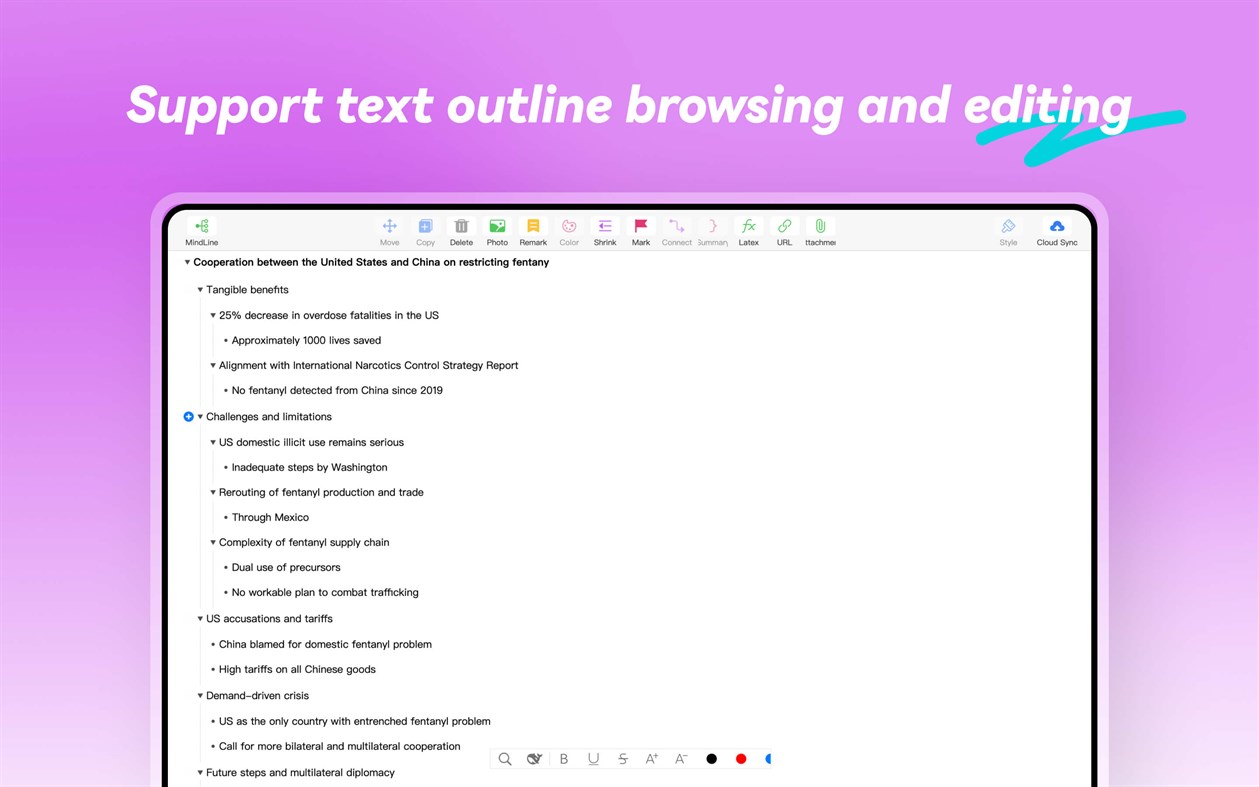
Task: Click the Remark bookmark icon
Action: tap(533, 228)
